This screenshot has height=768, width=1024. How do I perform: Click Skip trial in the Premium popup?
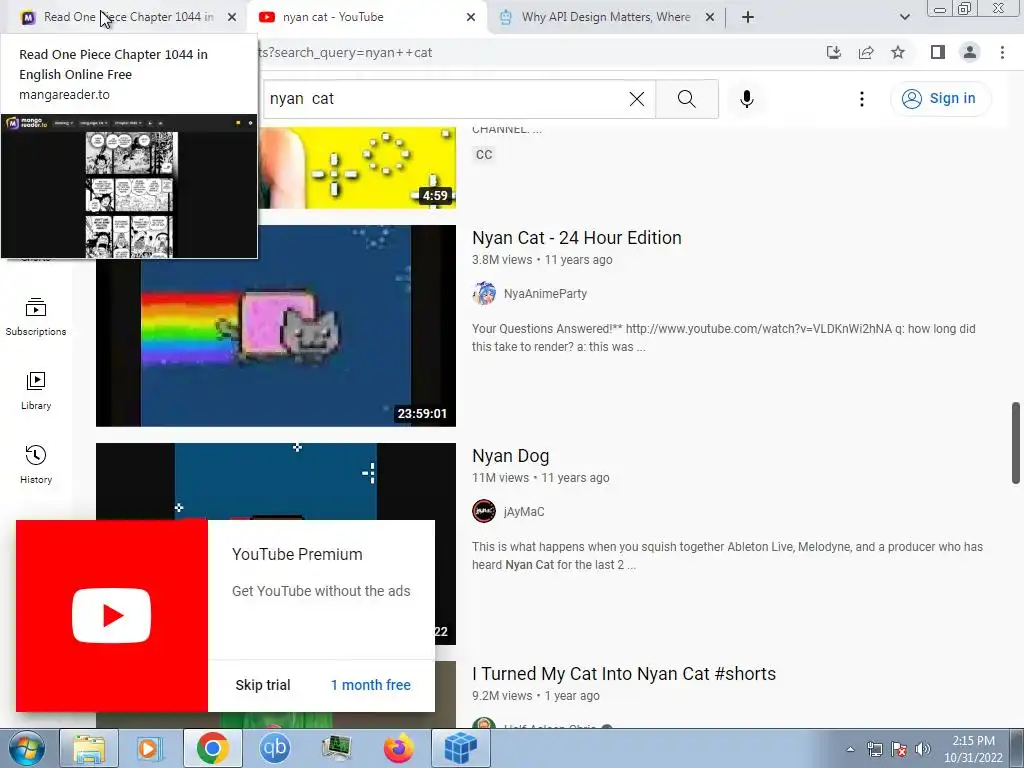pos(263,685)
